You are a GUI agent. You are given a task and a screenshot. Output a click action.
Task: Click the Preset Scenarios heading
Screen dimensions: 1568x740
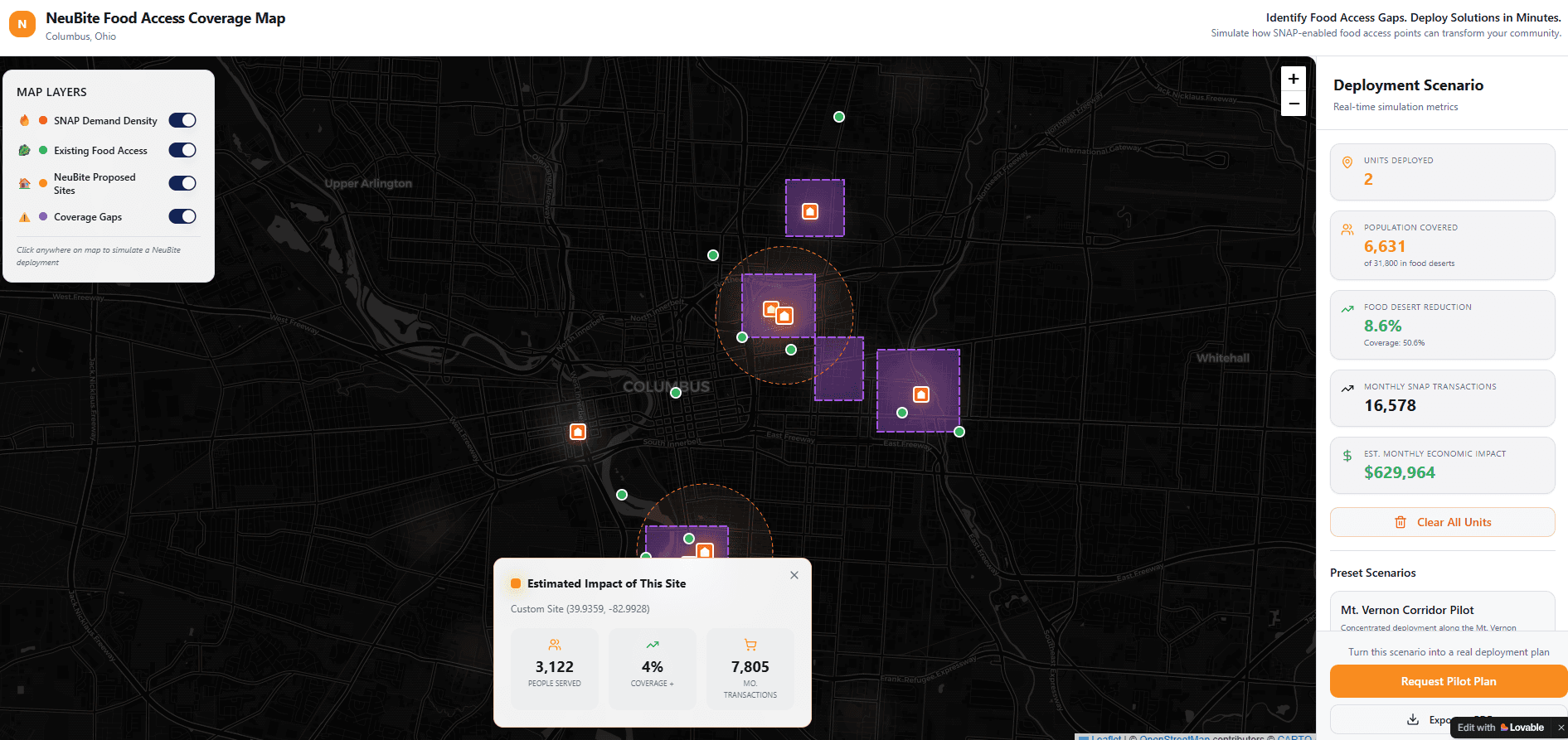click(1373, 573)
